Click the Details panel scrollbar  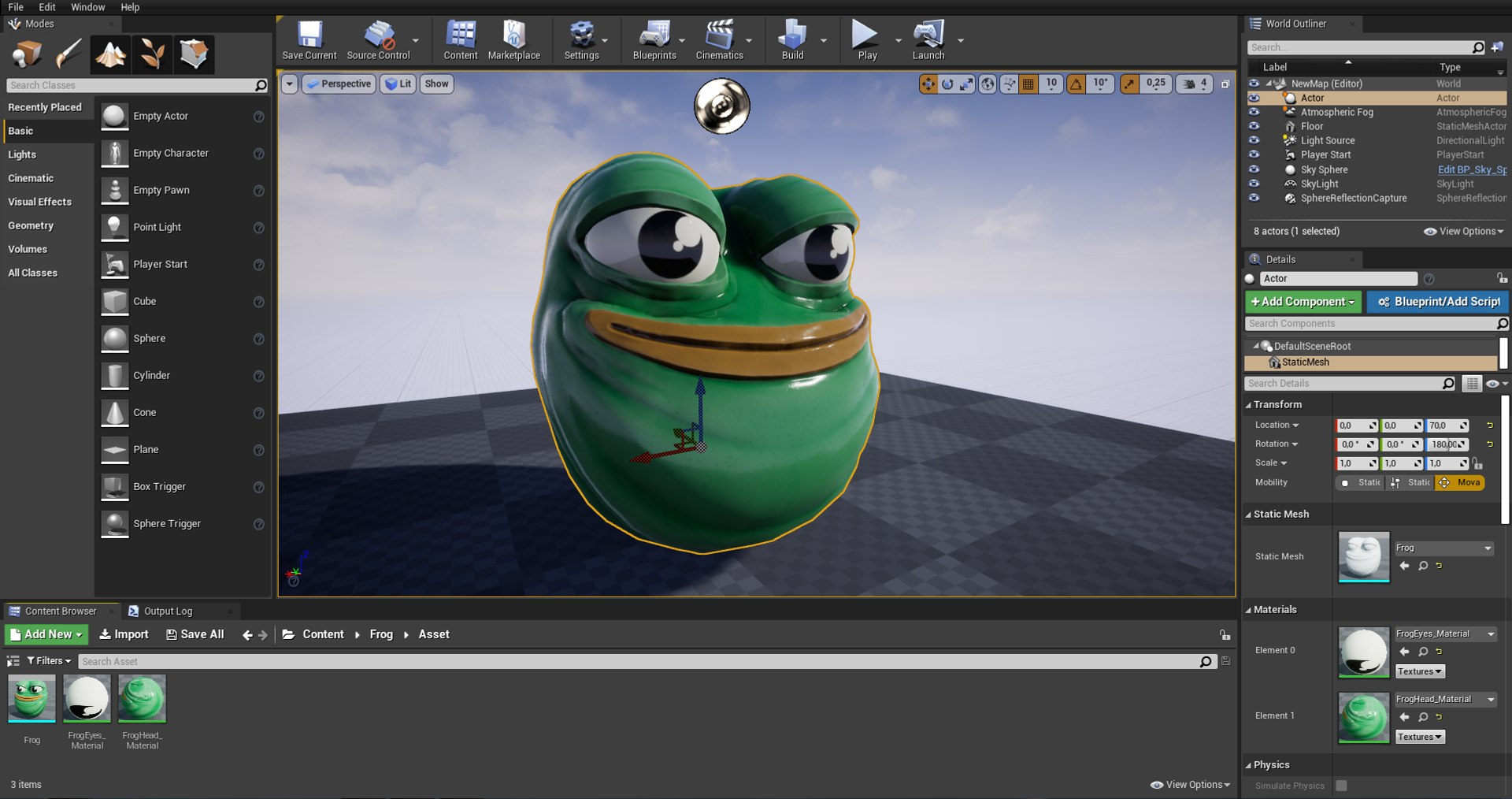pyautogui.click(x=1505, y=460)
